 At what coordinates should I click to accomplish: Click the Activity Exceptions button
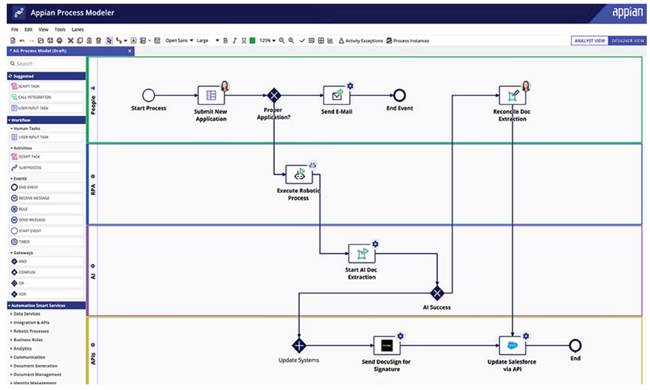coord(361,41)
